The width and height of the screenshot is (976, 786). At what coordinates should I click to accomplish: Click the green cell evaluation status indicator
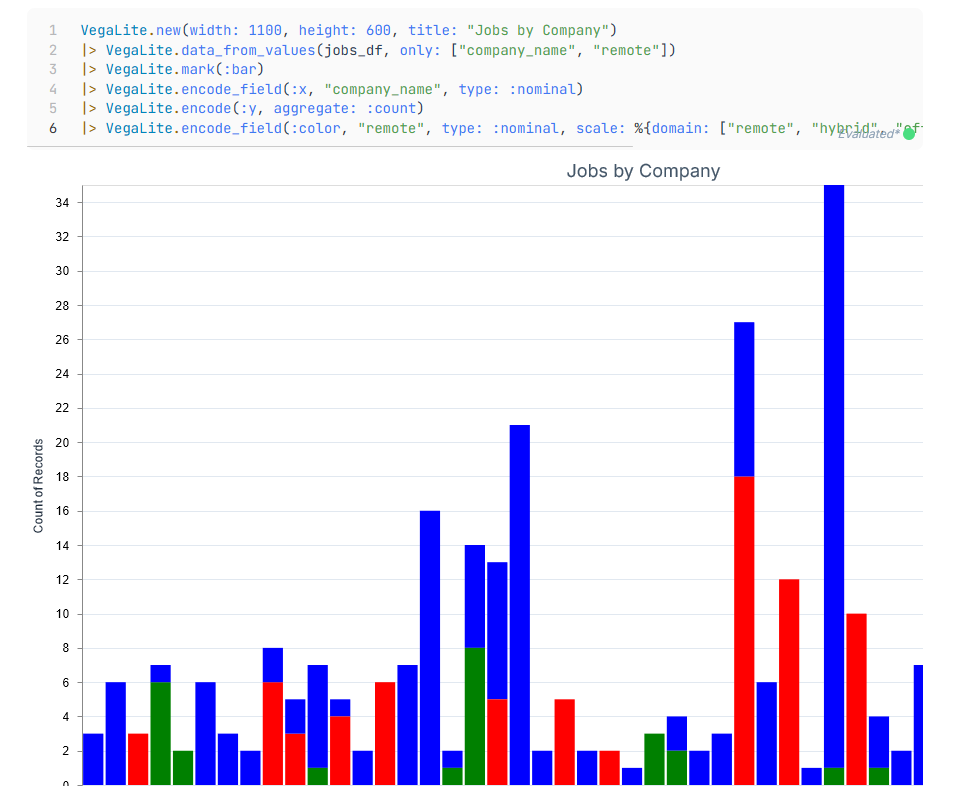point(908,132)
